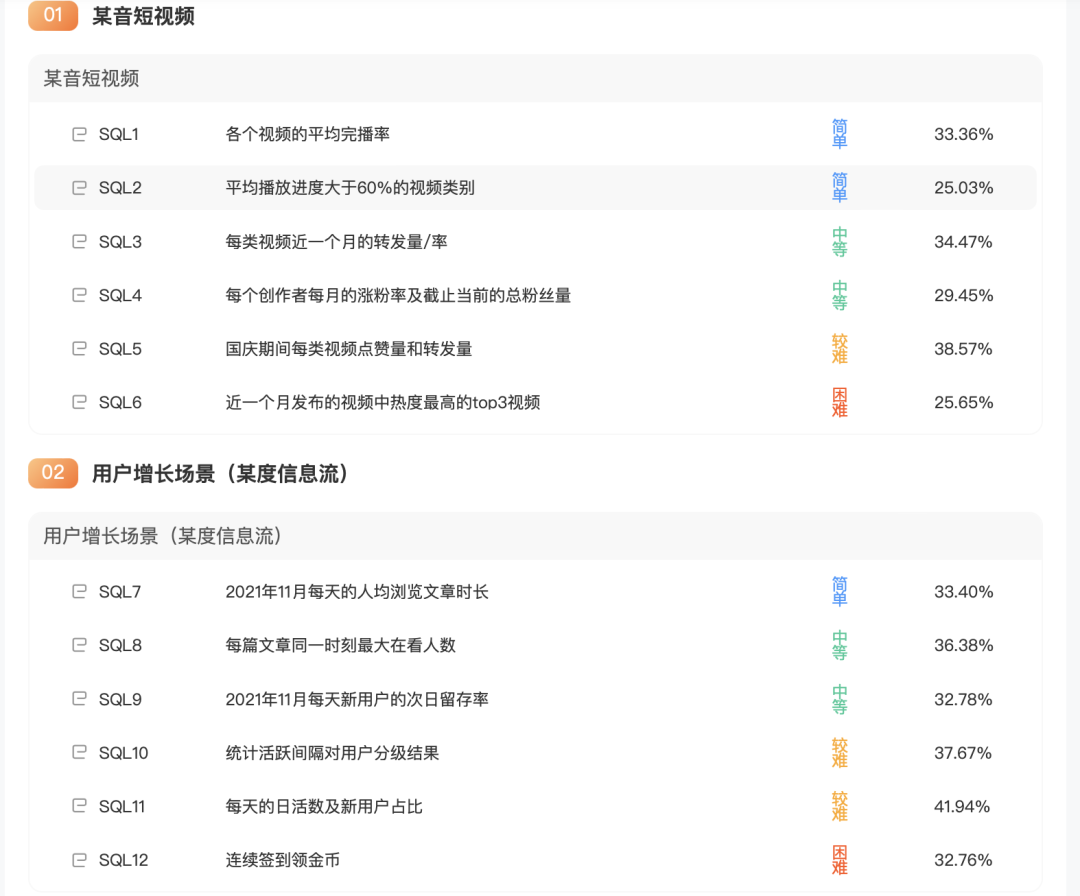Click the icon beside SQL3
1080x896 pixels.
pyautogui.click(x=79, y=242)
